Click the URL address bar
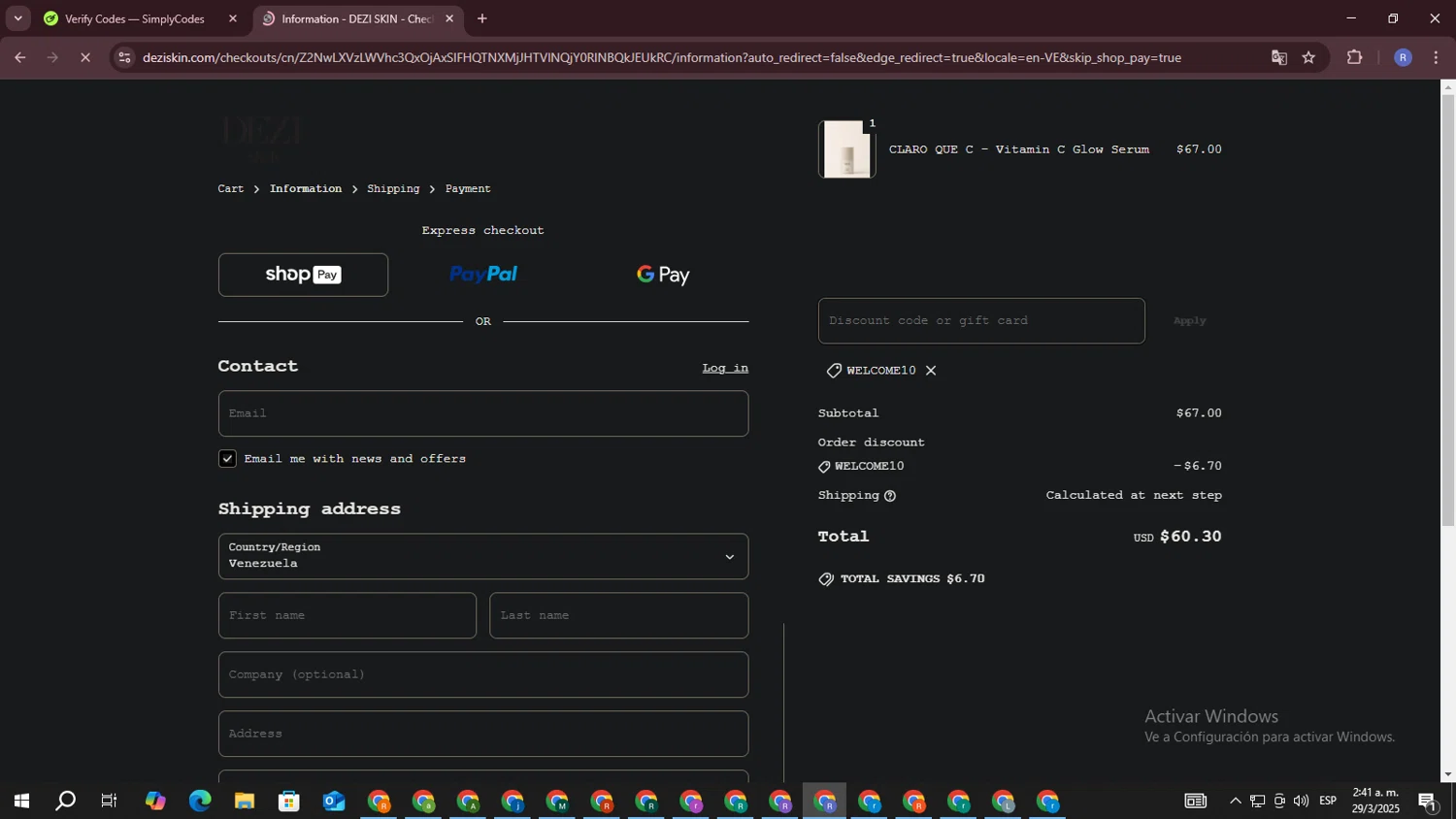The image size is (1456, 819). click(x=662, y=57)
